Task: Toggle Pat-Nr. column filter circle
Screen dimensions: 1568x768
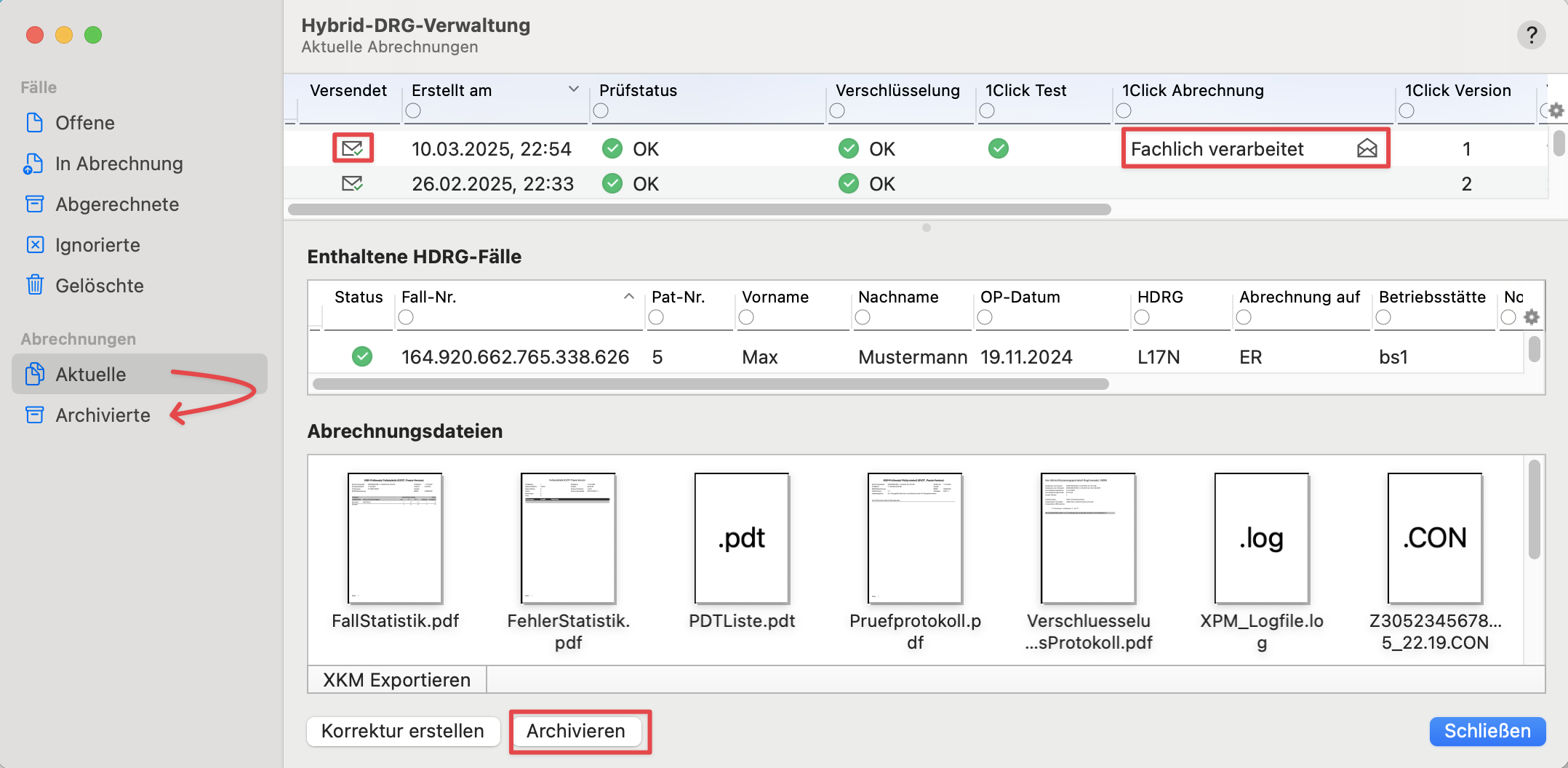Action: (656, 317)
